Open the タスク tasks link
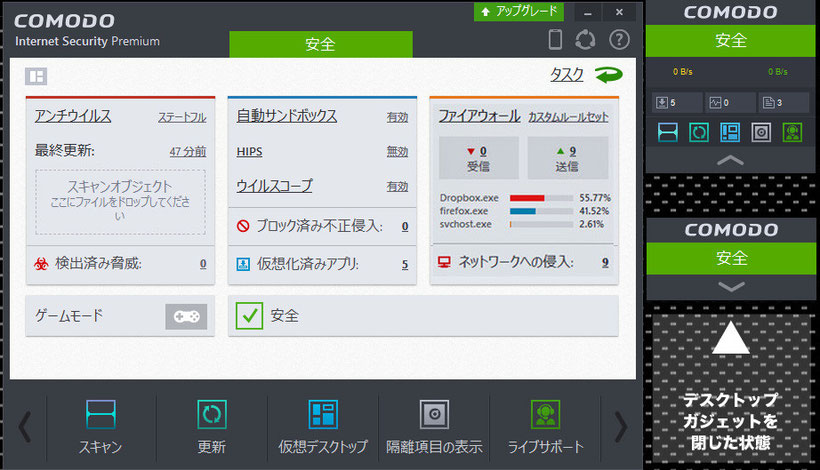820x470 pixels. [566, 75]
